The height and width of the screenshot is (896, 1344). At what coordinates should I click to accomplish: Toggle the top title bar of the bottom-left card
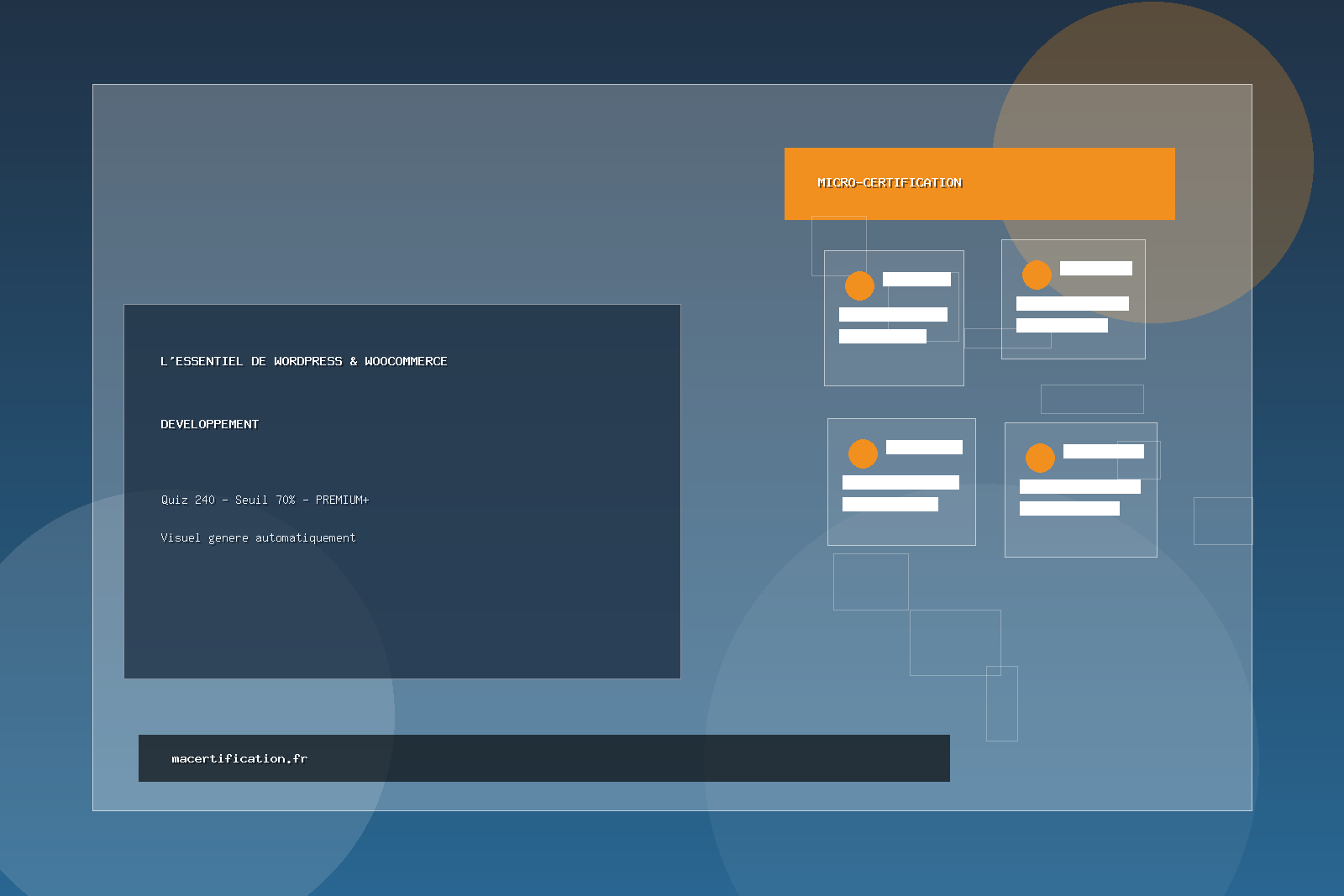(924, 447)
